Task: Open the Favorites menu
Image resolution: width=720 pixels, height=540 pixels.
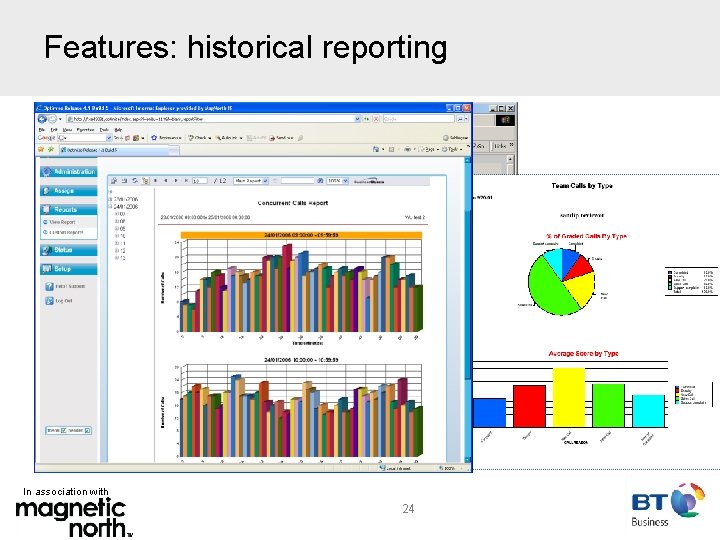Action: pyautogui.click(x=85, y=130)
